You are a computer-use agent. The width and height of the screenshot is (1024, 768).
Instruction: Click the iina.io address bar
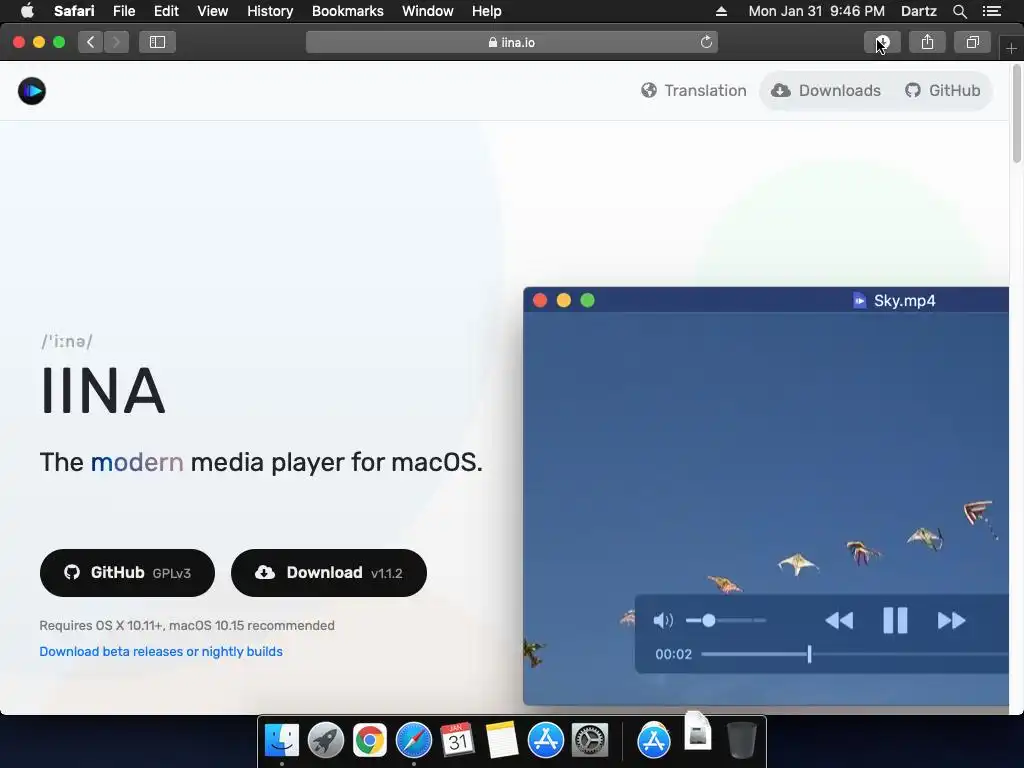[x=512, y=42]
